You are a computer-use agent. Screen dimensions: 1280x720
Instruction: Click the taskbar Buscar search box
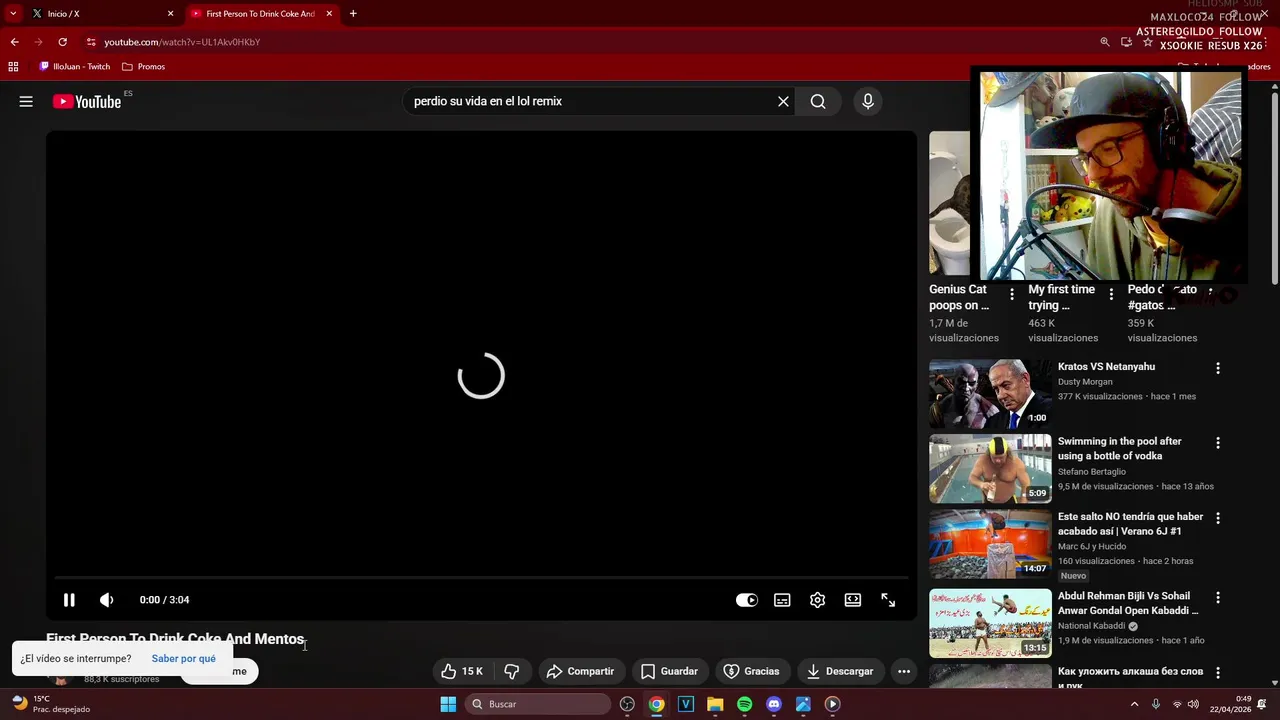click(x=538, y=704)
